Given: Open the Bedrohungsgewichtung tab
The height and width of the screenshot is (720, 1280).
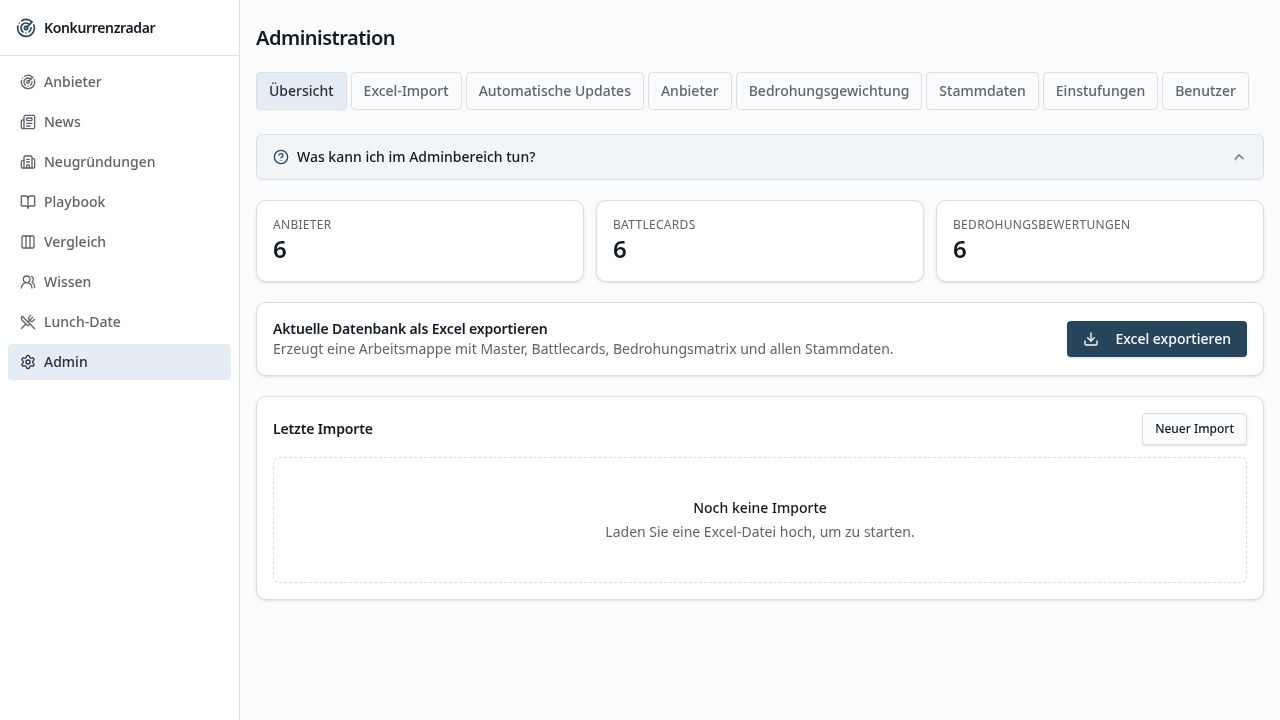Looking at the screenshot, I should (829, 91).
